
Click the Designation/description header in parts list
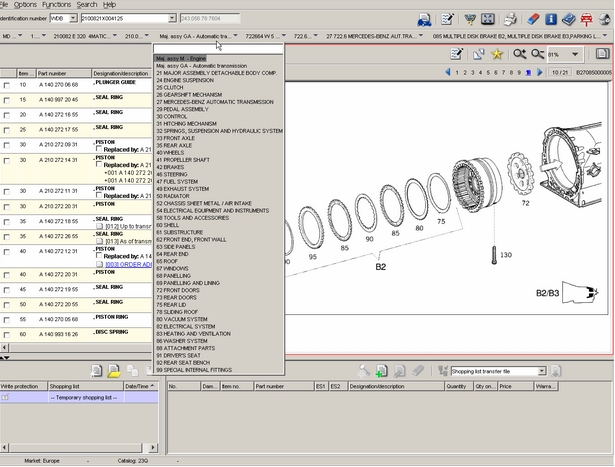click(x=122, y=73)
